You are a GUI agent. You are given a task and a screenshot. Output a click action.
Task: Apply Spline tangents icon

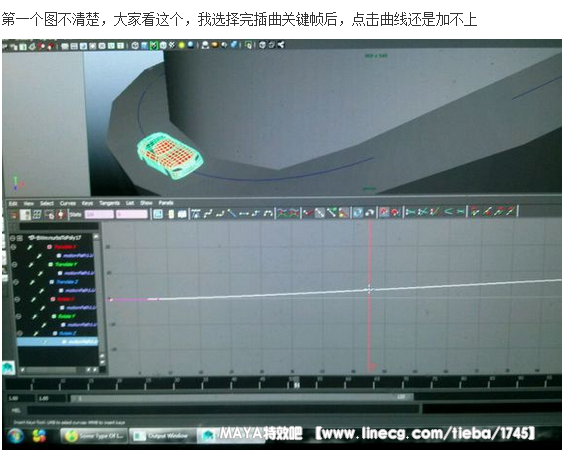pos(208,214)
